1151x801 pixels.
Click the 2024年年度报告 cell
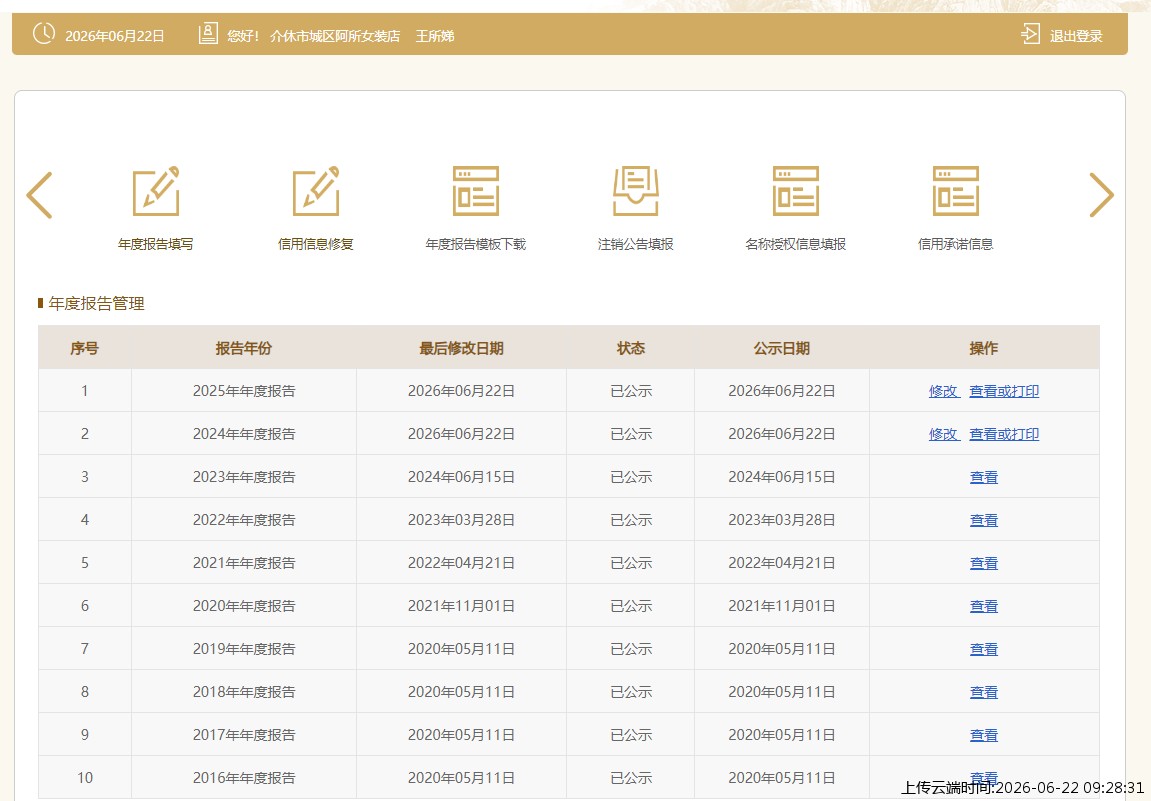[244, 434]
